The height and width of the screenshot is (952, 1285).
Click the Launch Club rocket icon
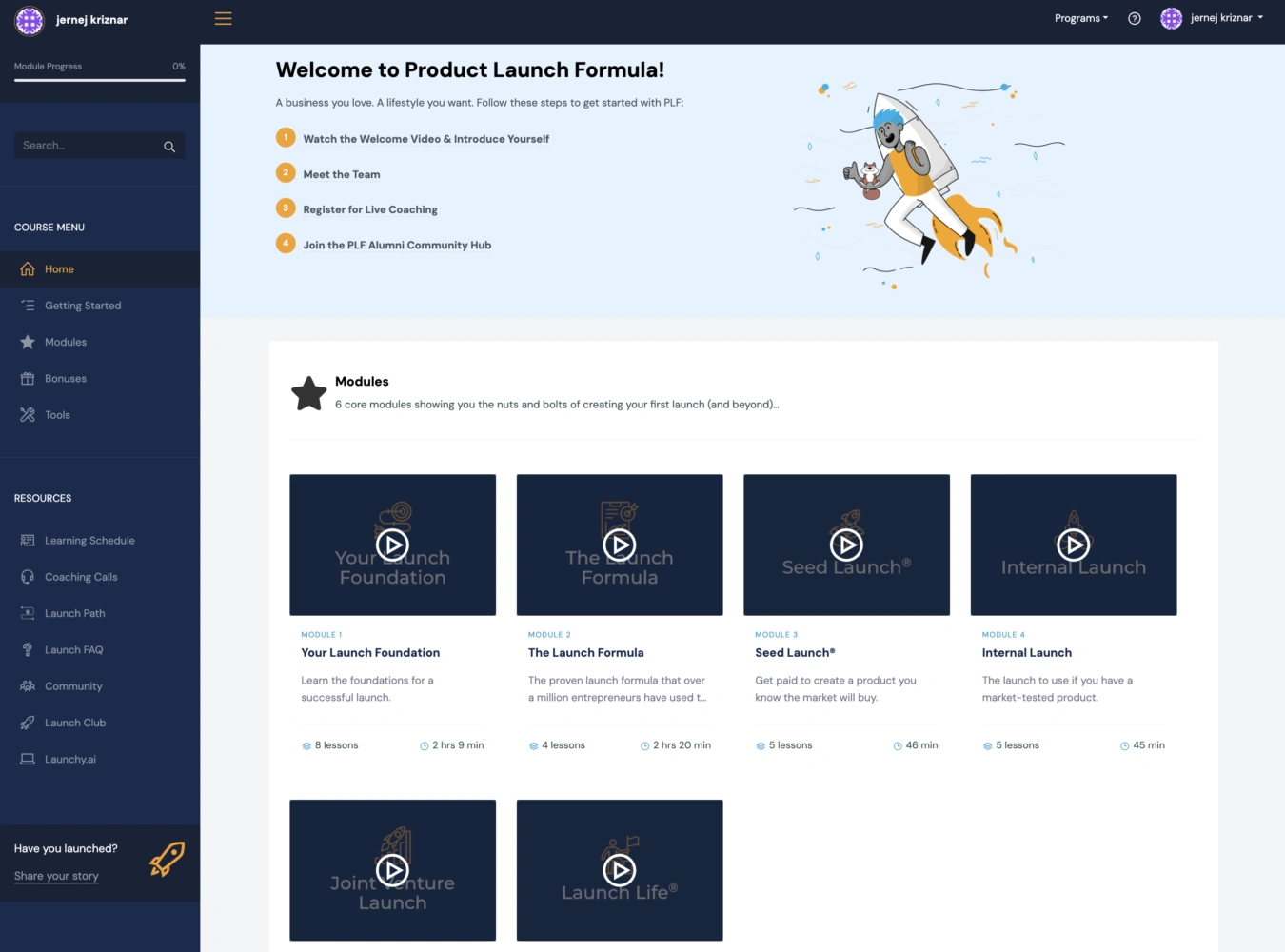pyautogui.click(x=28, y=723)
